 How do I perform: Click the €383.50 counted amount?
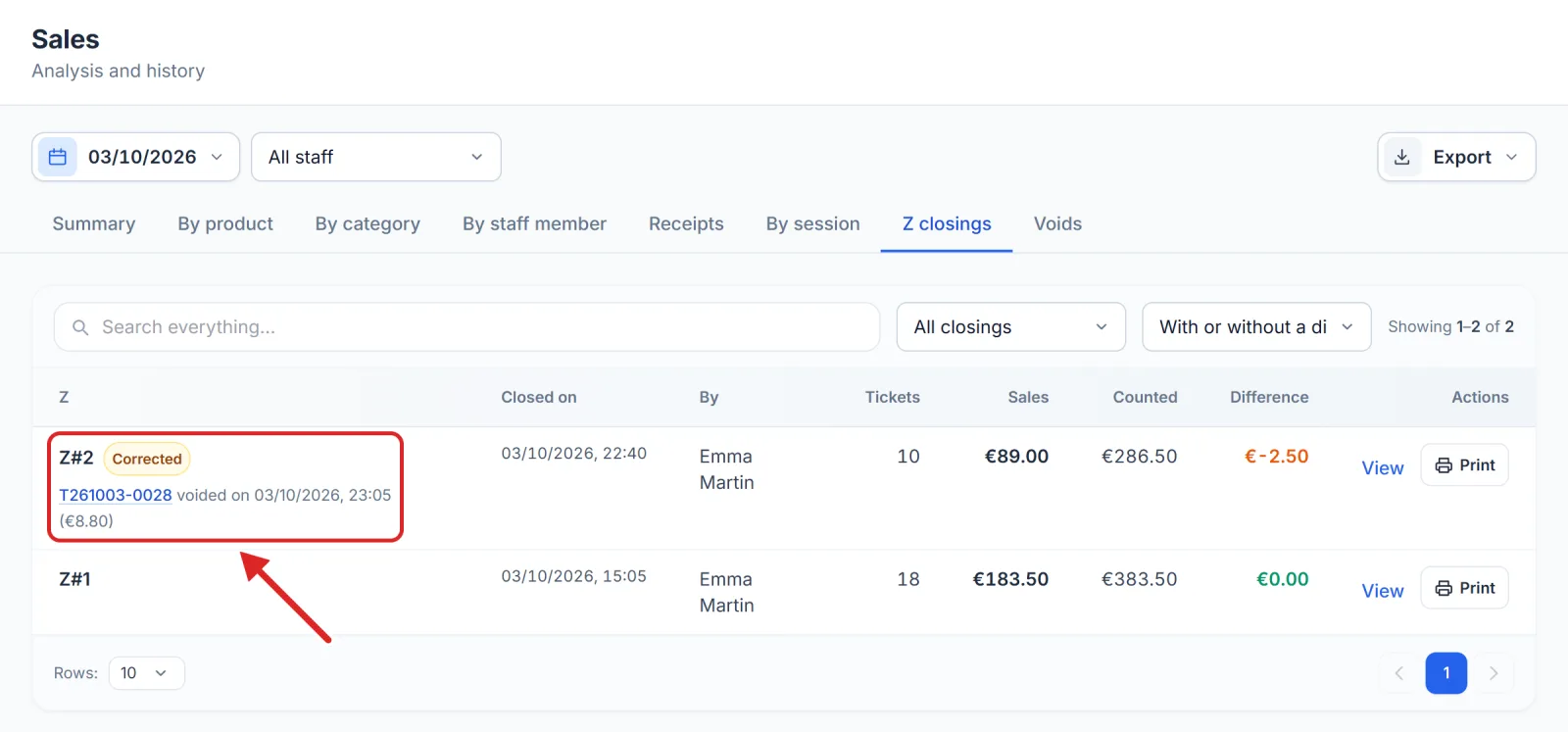pos(1140,580)
